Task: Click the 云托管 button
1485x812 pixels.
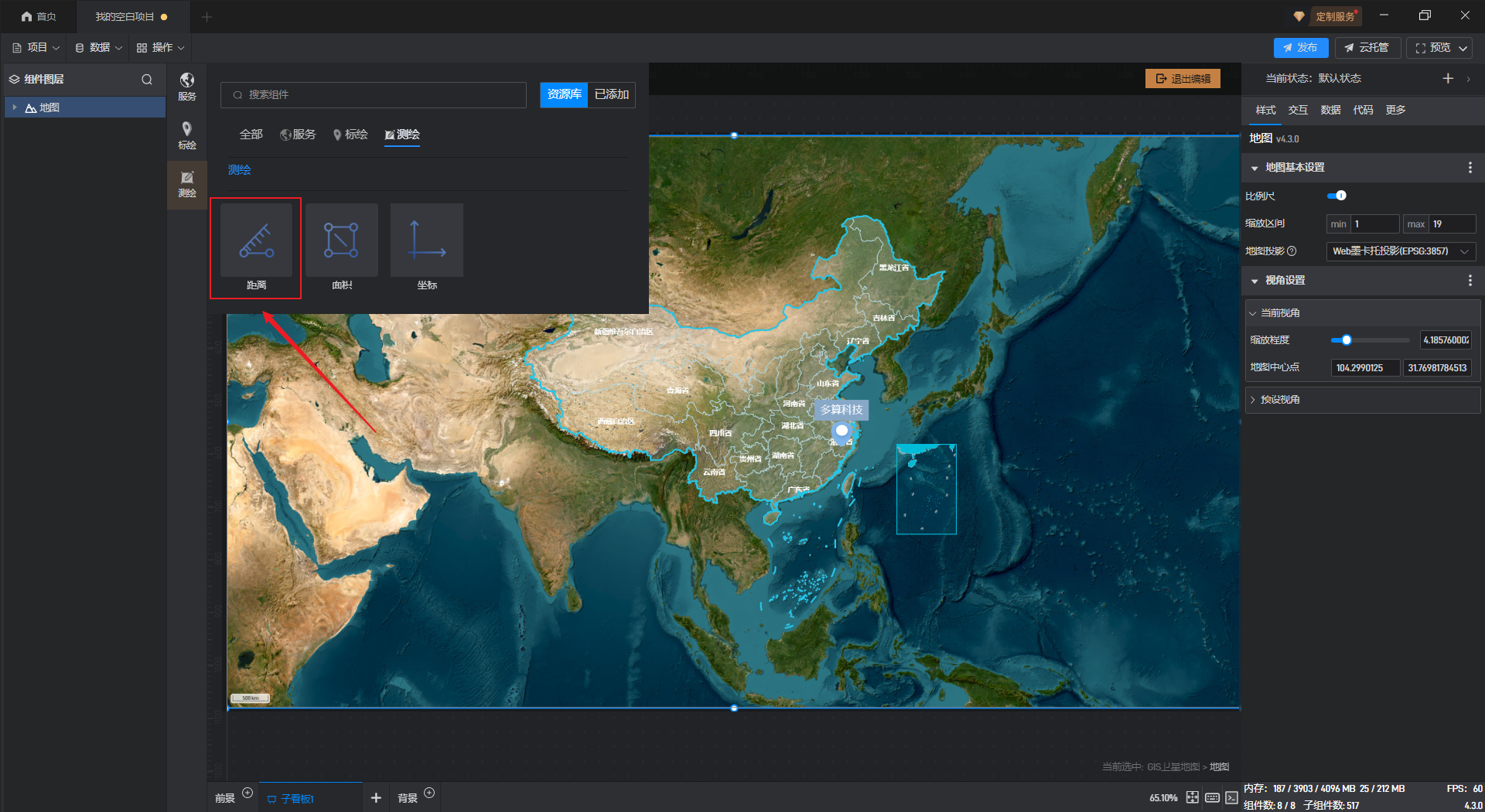Action: [x=1367, y=48]
